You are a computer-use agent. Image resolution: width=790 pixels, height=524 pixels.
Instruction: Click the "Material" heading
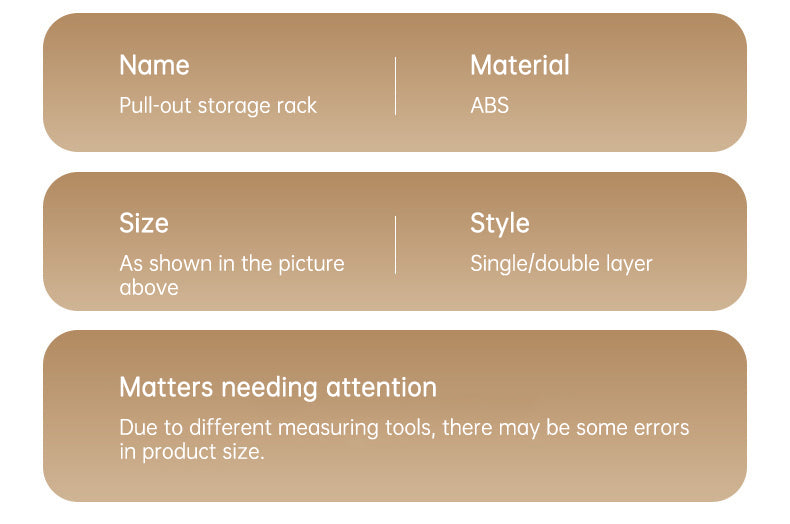(520, 66)
